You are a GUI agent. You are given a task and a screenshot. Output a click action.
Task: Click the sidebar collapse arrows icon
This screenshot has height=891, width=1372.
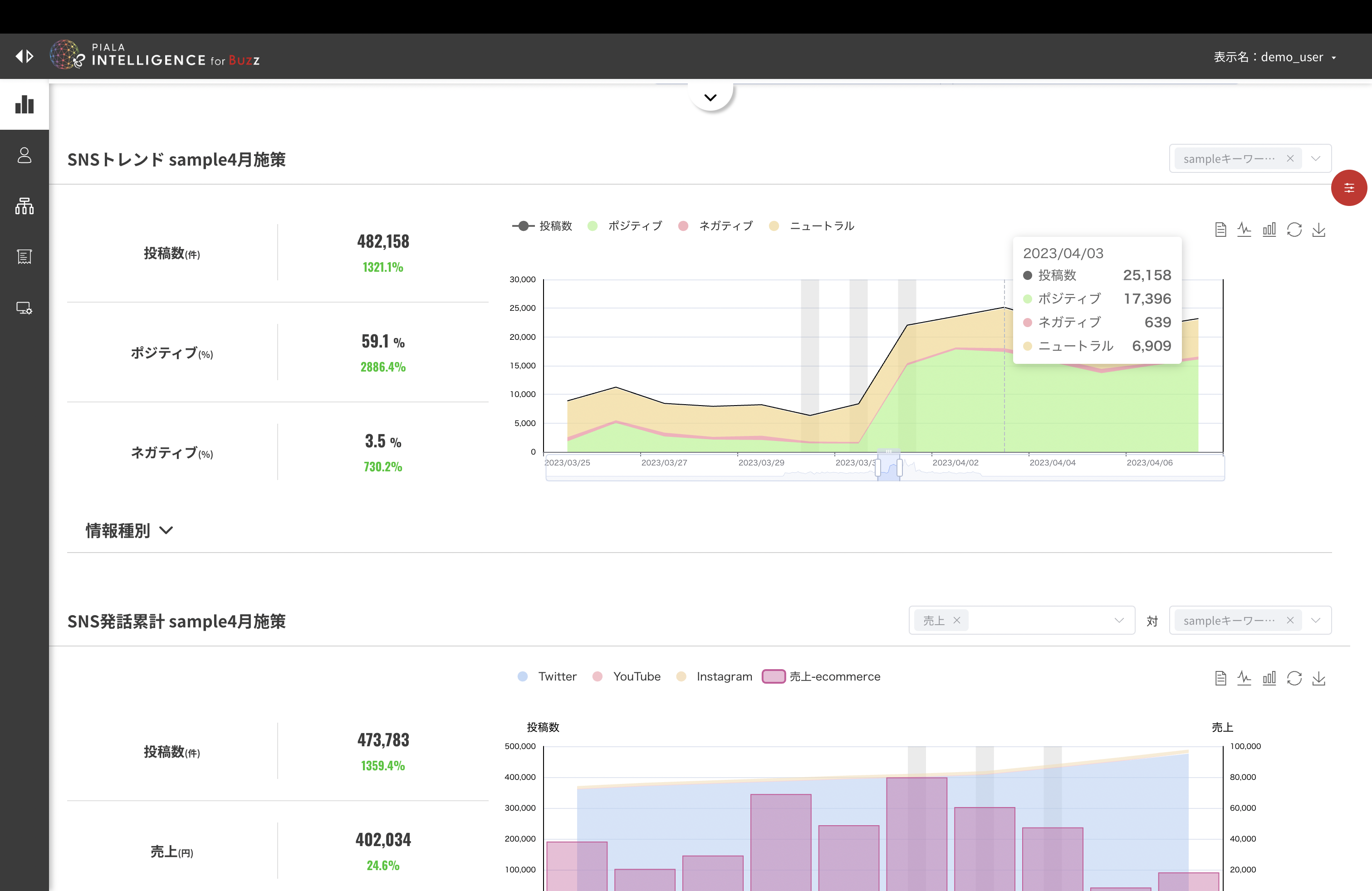pyautogui.click(x=24, y=56)
